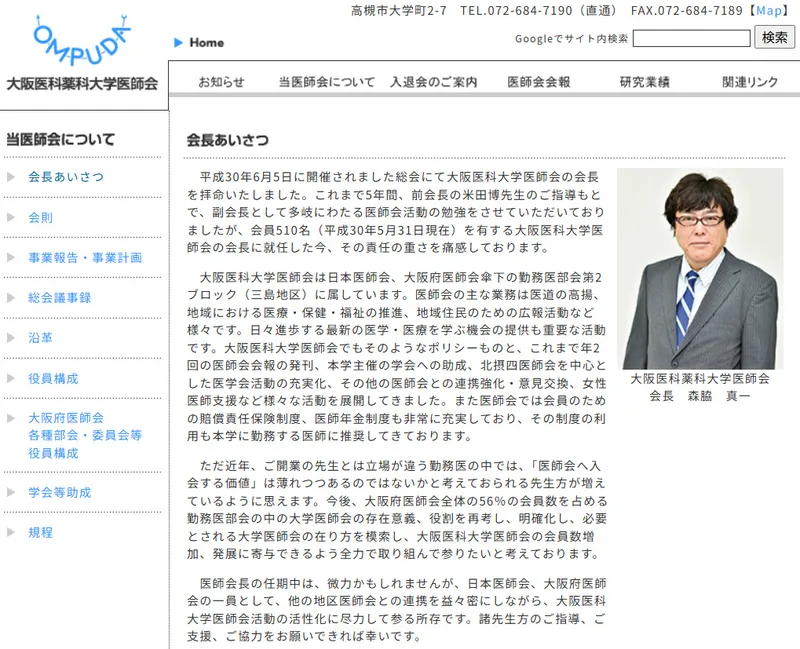Click the 大阪医科薬科大学医師会 site title
800x649 pixels.
tap(82, 84)
